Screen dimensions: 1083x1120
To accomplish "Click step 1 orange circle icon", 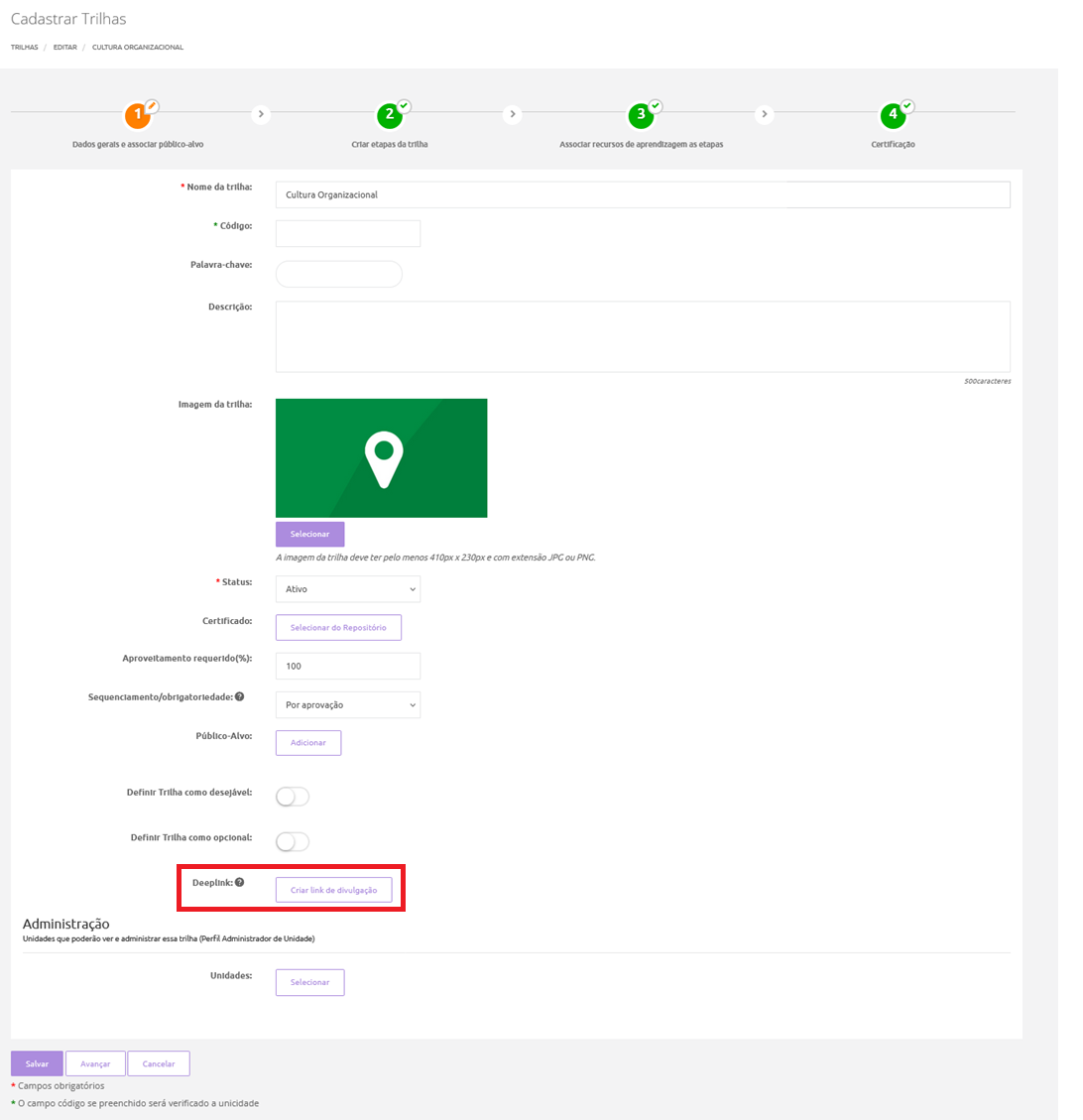I will (x=138, y=115).
